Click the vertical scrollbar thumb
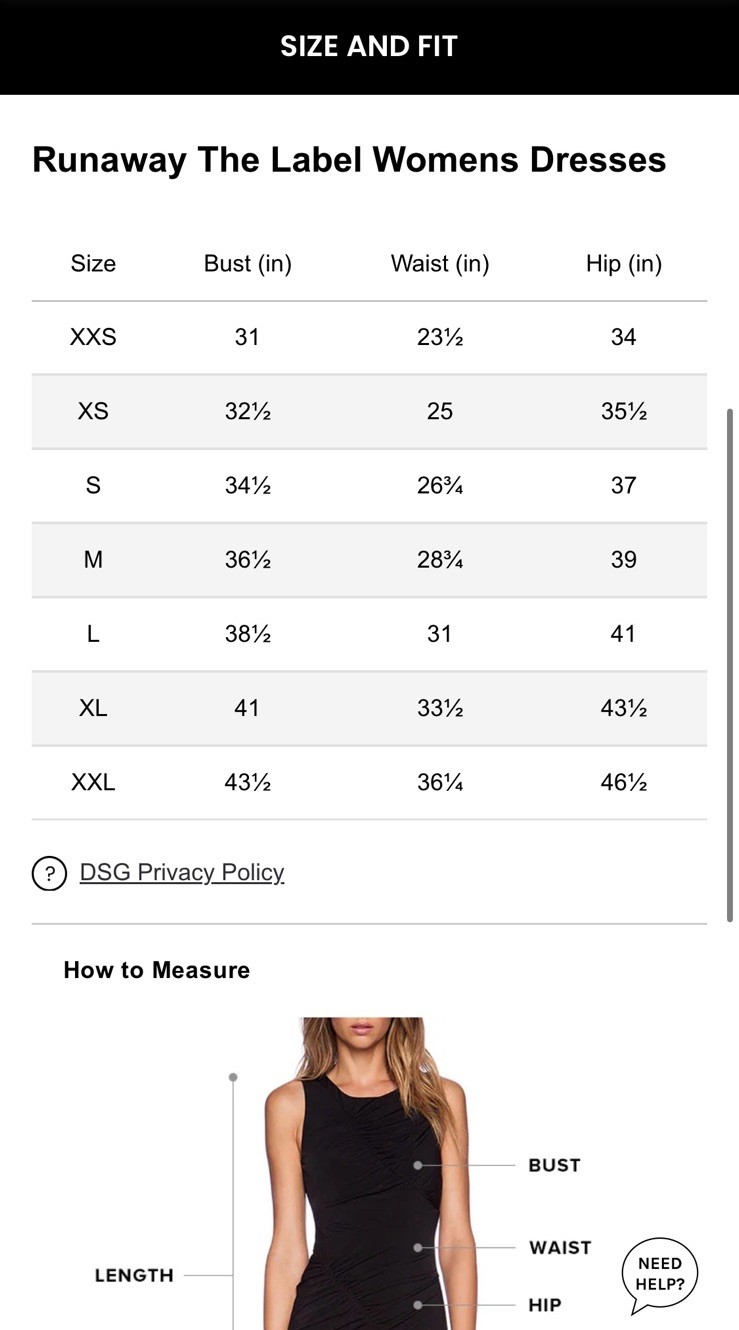 point(730,665)
